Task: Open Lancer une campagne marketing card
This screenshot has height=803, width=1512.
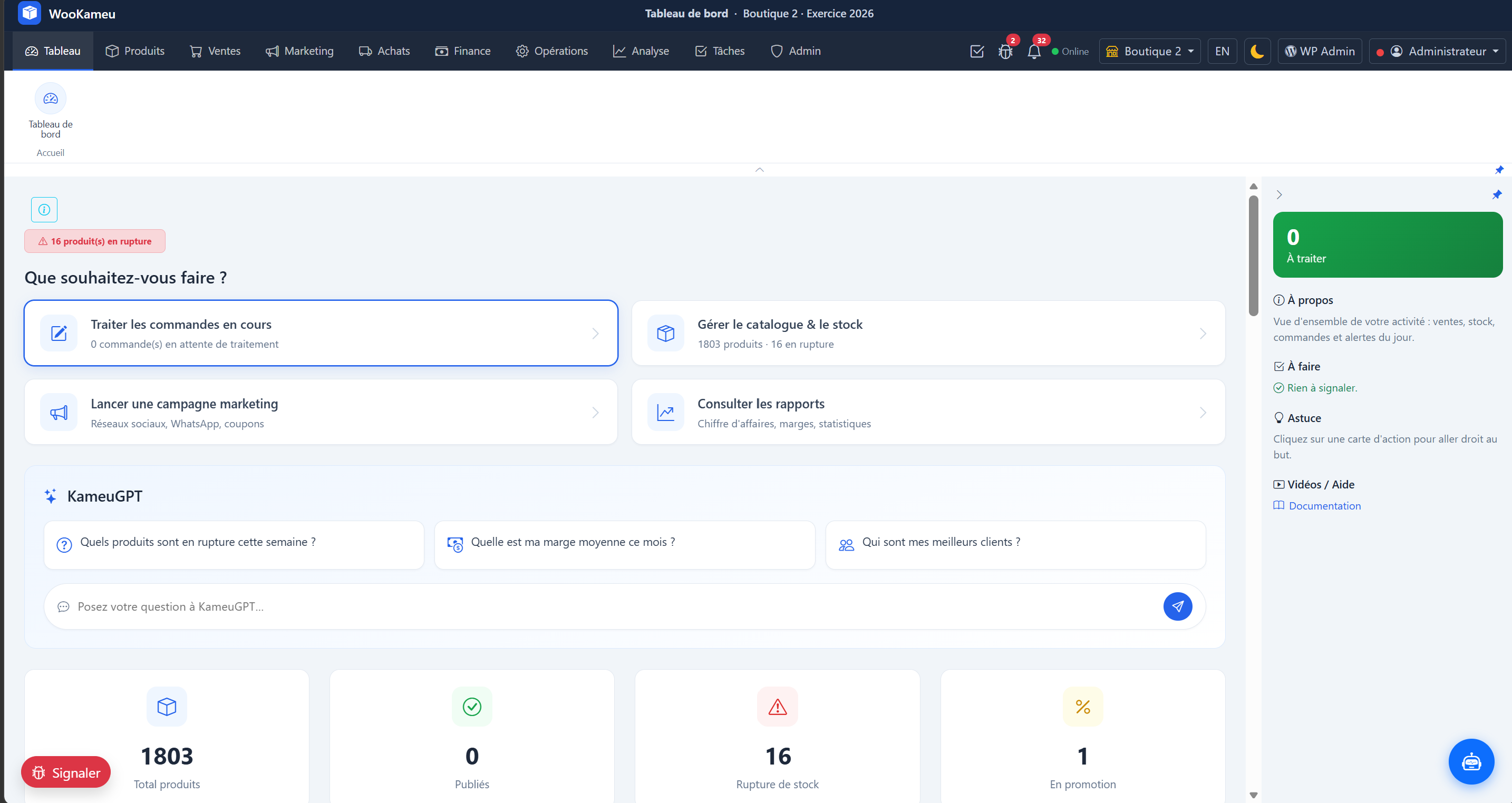Action: tap(321, 413)
